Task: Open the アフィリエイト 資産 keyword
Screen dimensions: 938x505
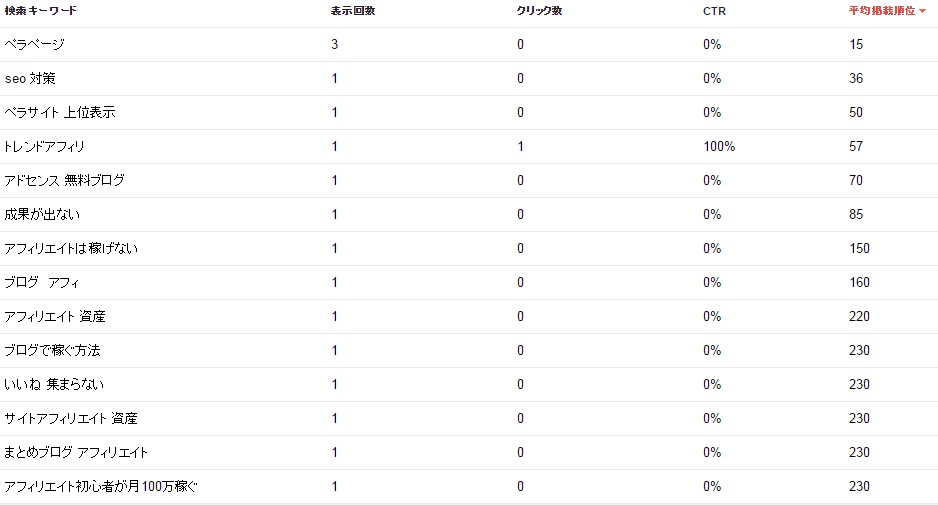Action: (55, 317)
